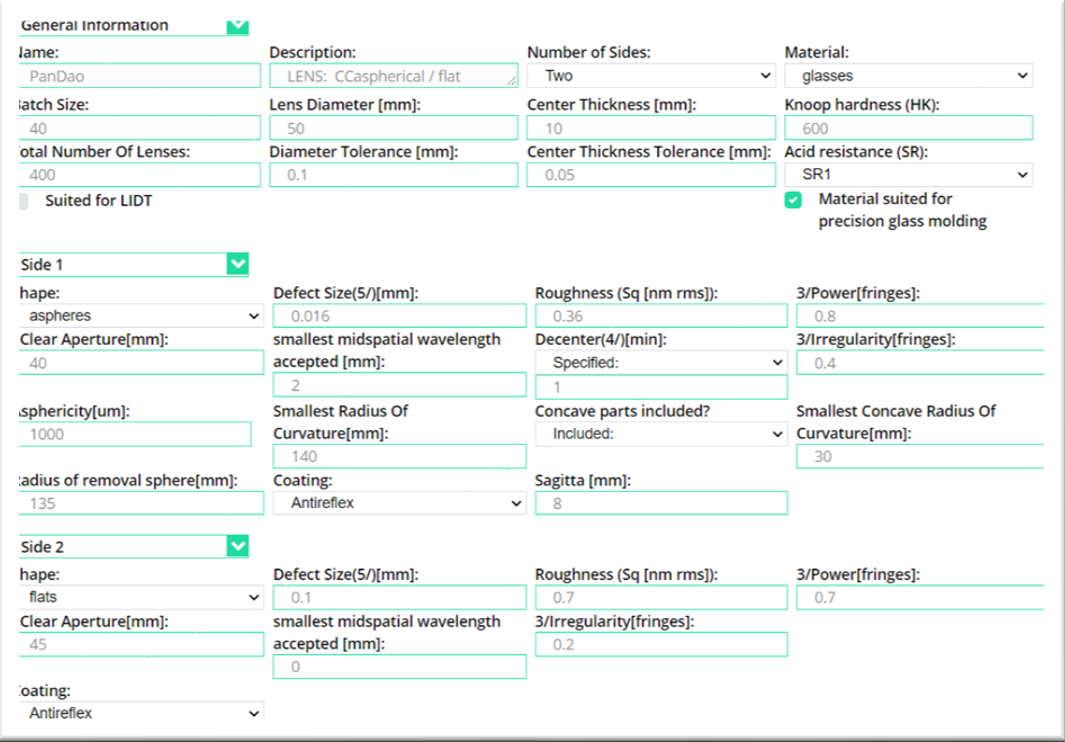Click Side 1 3/Power field showing 0.8
Image resolution: width=1065 pixels, height=742 pixels.
(x=920, y=316)
